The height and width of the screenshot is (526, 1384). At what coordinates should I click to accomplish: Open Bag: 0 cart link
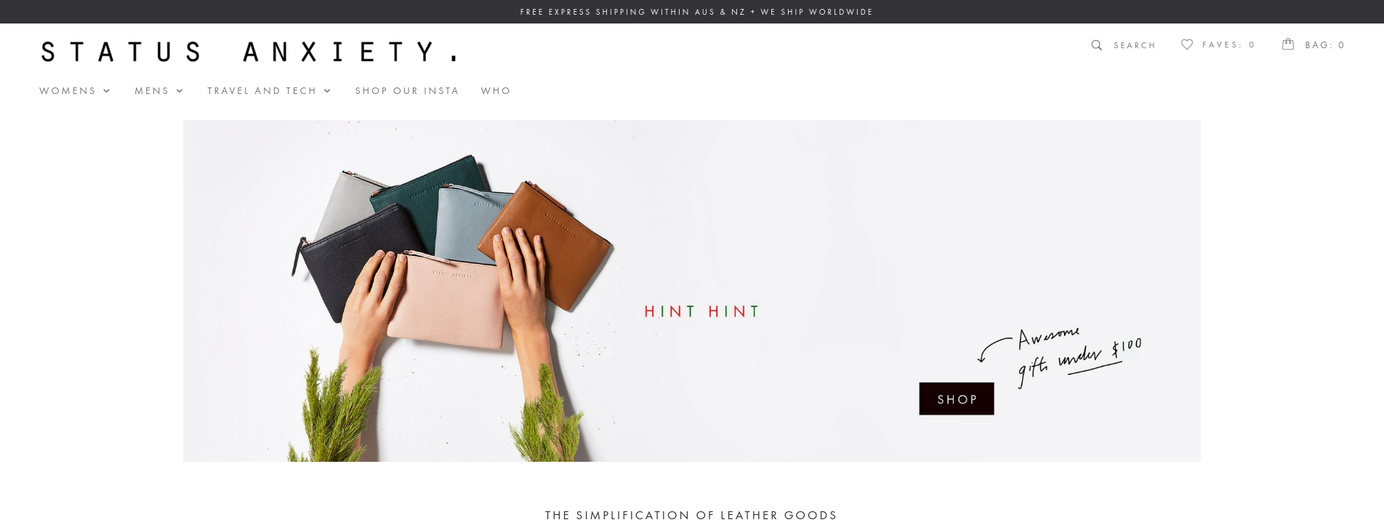pyautogui.click(x=1325, y=45)
